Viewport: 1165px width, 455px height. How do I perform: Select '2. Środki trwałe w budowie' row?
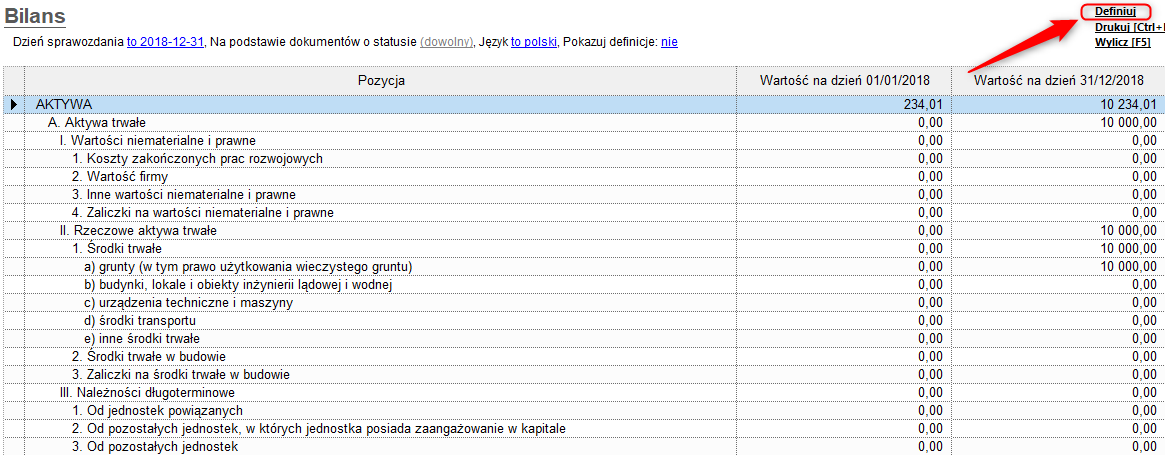pyautogui.click(x=148, y=357)
